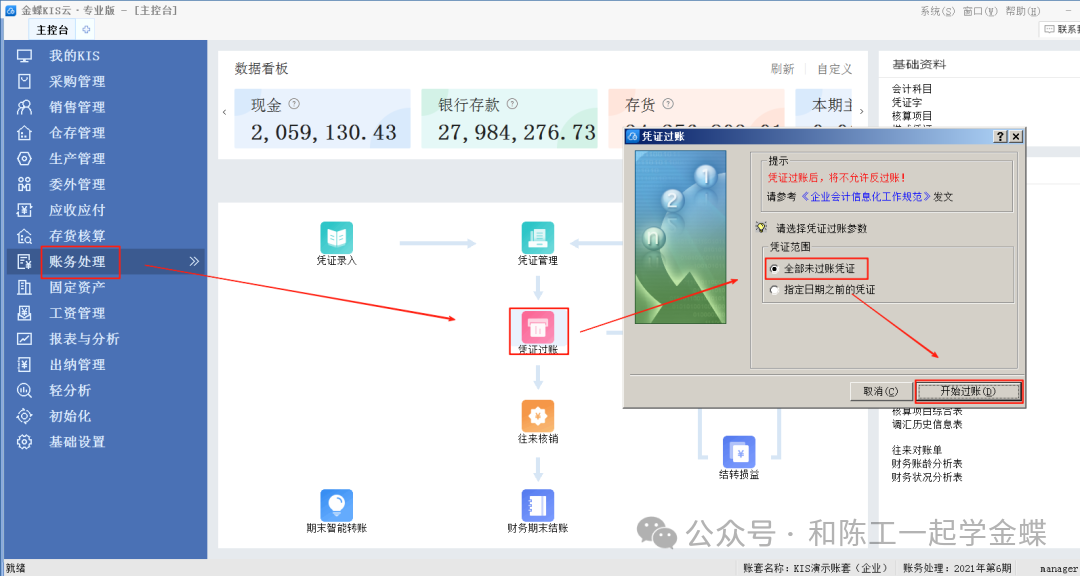Click 自定义 on the data board

[834, 69]
